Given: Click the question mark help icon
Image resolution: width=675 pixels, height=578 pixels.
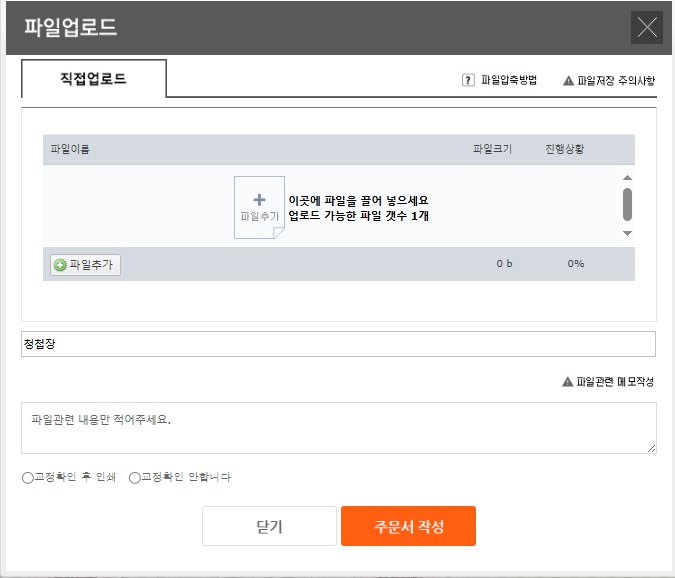Looking at the screenshot, I should pyautogui.click(x=468, y=80).
